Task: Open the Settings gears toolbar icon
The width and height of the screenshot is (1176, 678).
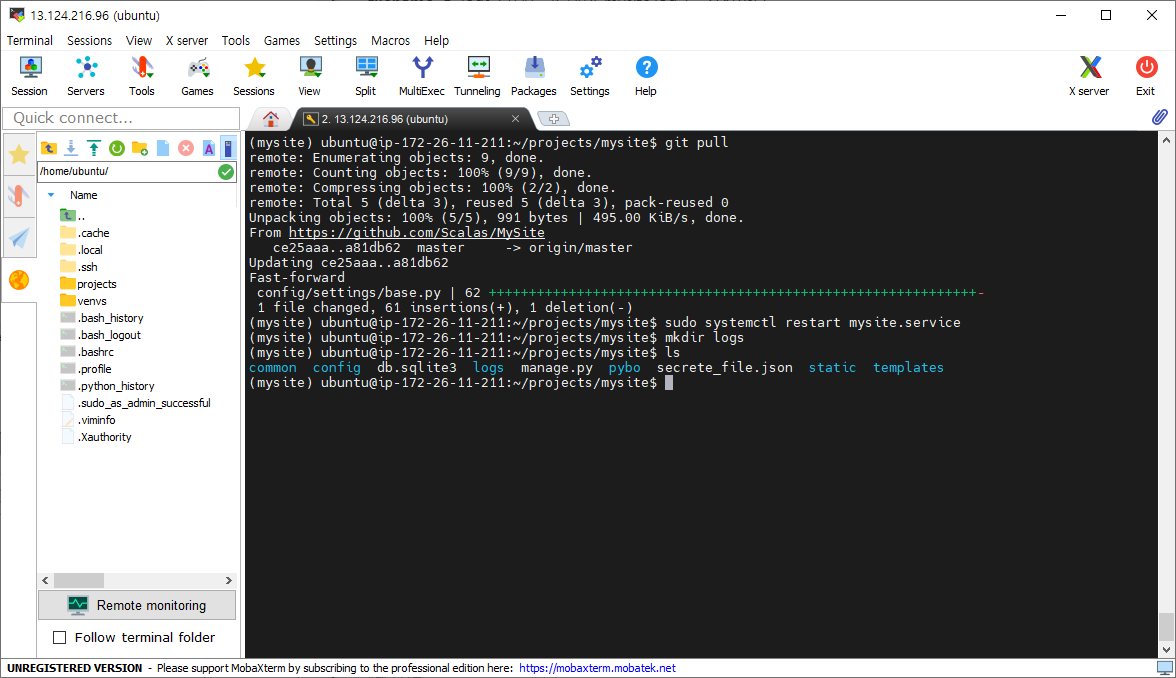Action: (x=590, y=76)
